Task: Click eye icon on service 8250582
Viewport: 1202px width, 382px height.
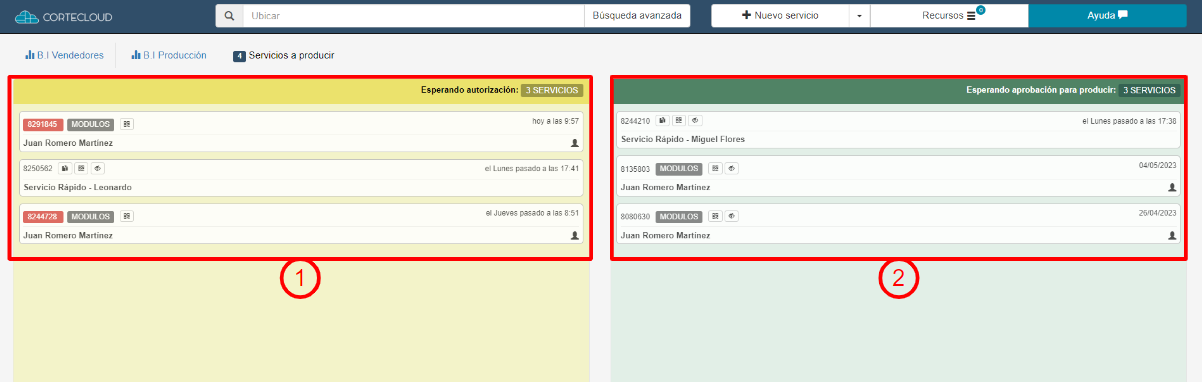Action: pyautogui.click(x=98, y=168)
